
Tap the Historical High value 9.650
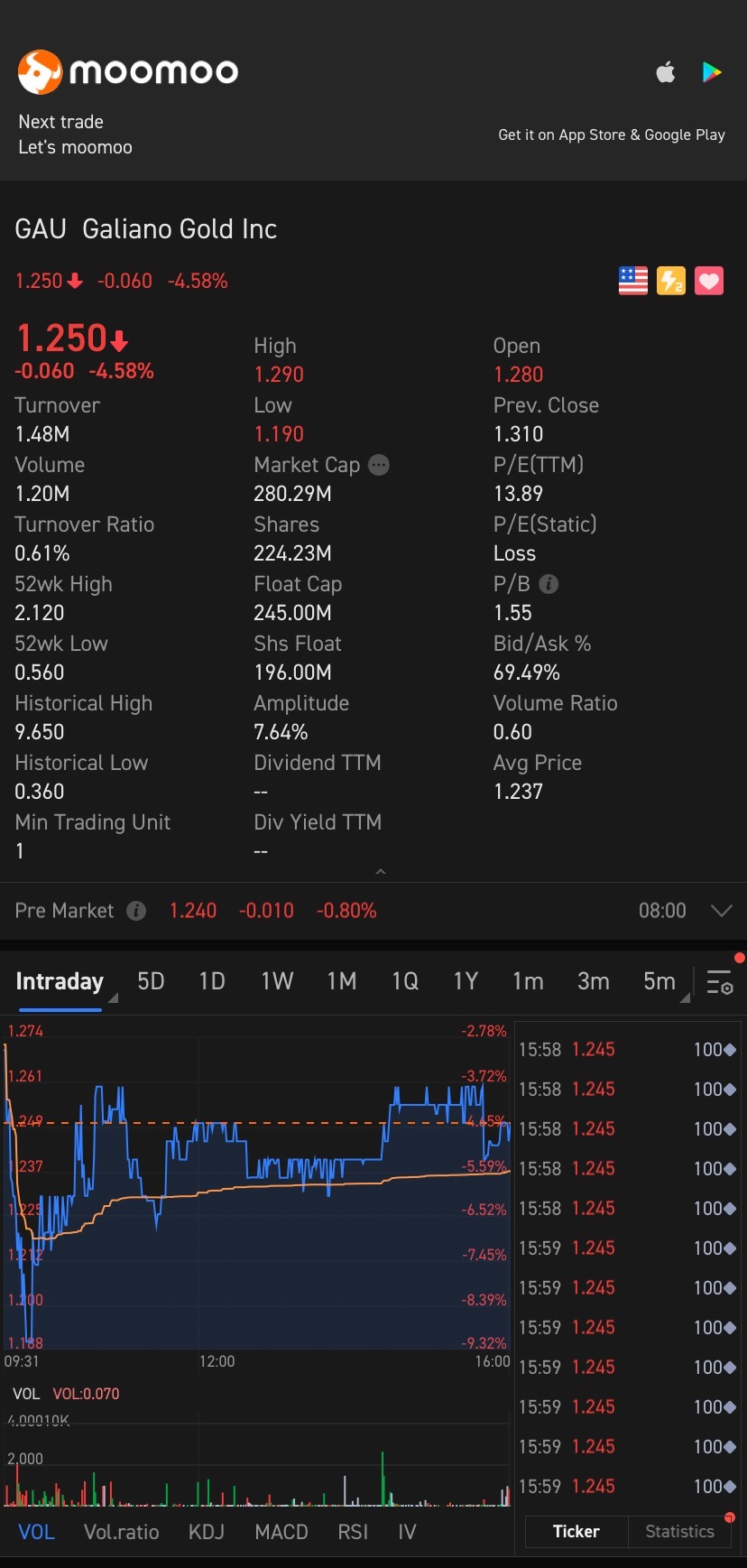click(40, 732)
